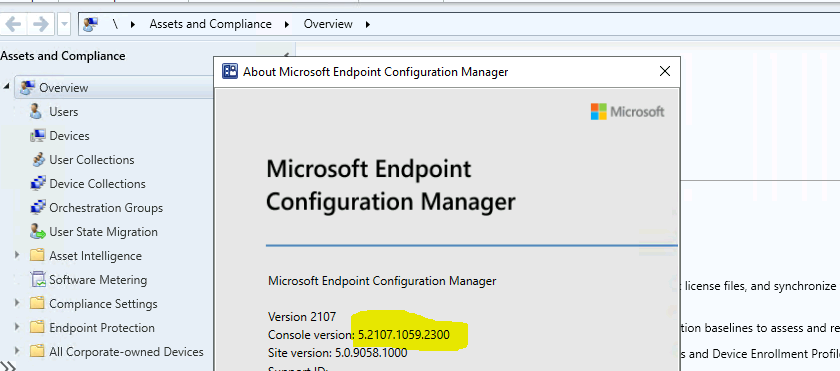
Task: Click Site version 5.0.9058.1000 text
Action: point(338,353)
